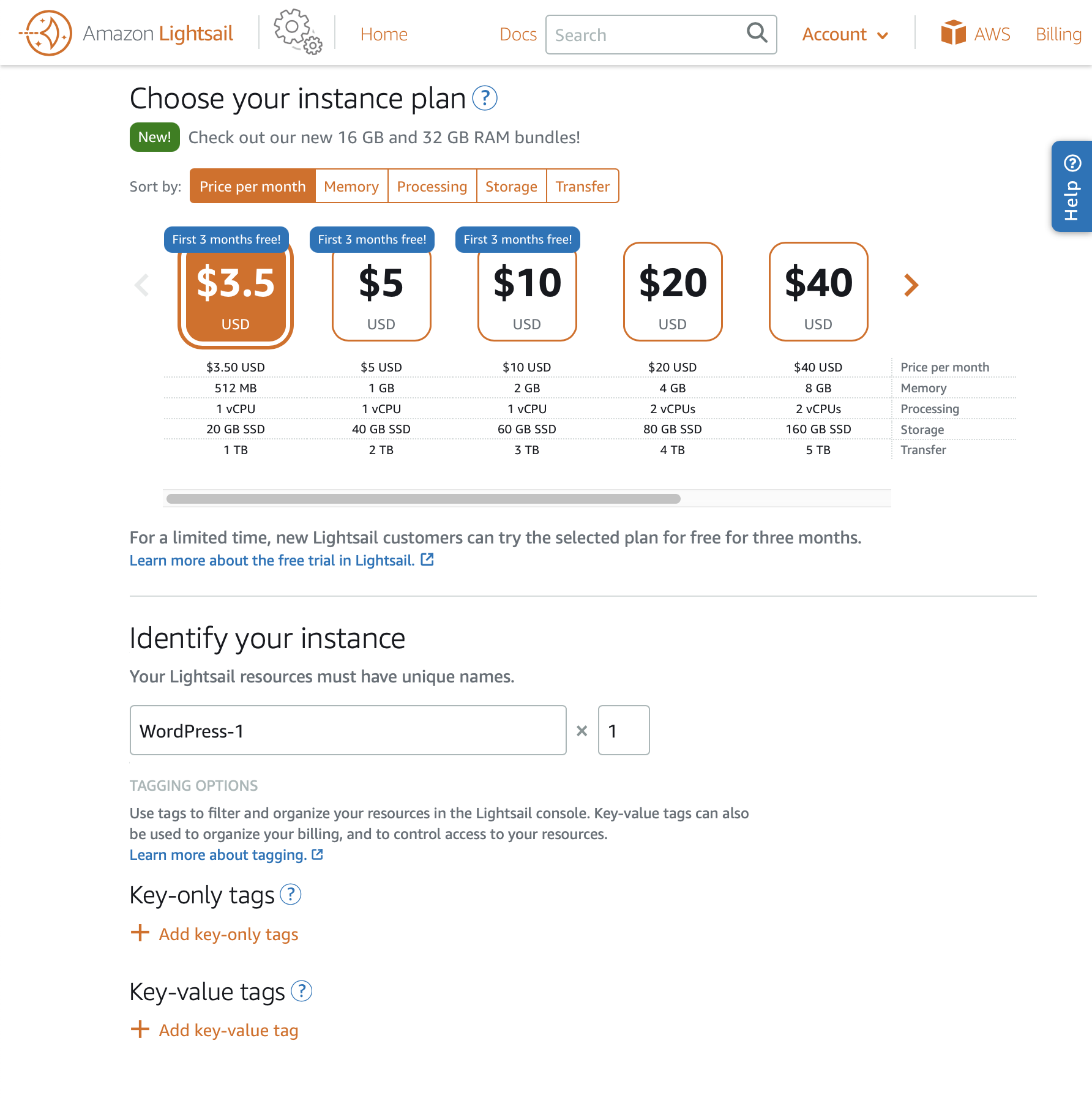The image size is (1092, 1098).
Task: Open the Docs page
Action: [518, 34]
